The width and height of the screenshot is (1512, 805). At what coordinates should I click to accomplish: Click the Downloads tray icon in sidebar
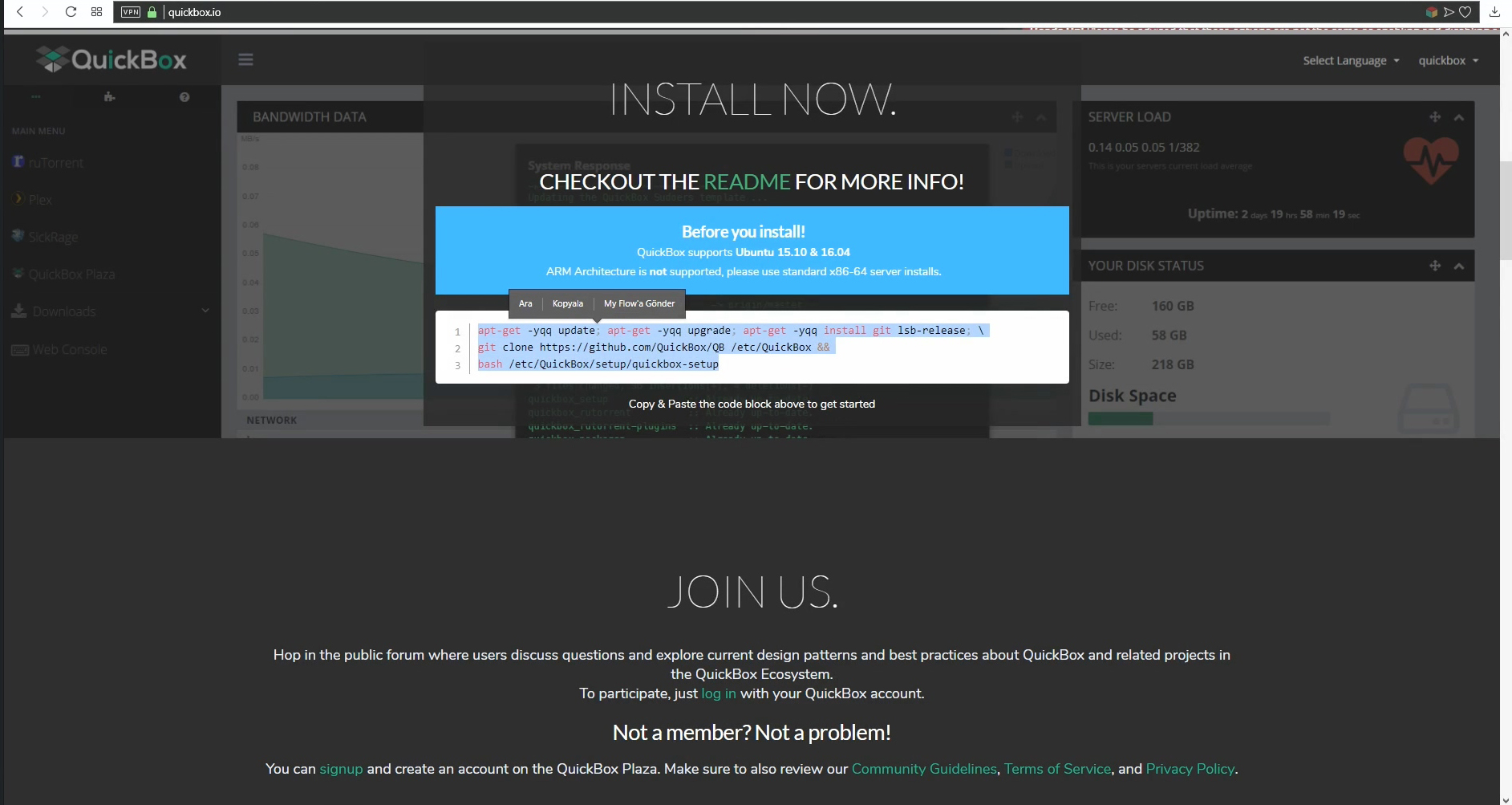coord(19,311)
